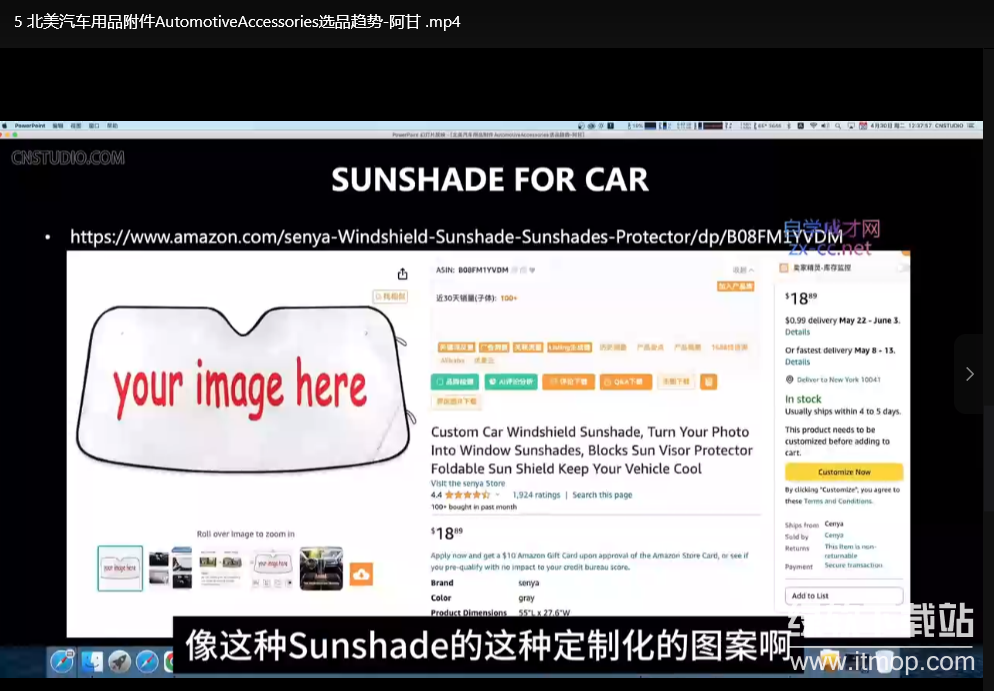Screen dimensions: 994x691
Task: Click the Add to List button
Action: coord(844,596)
